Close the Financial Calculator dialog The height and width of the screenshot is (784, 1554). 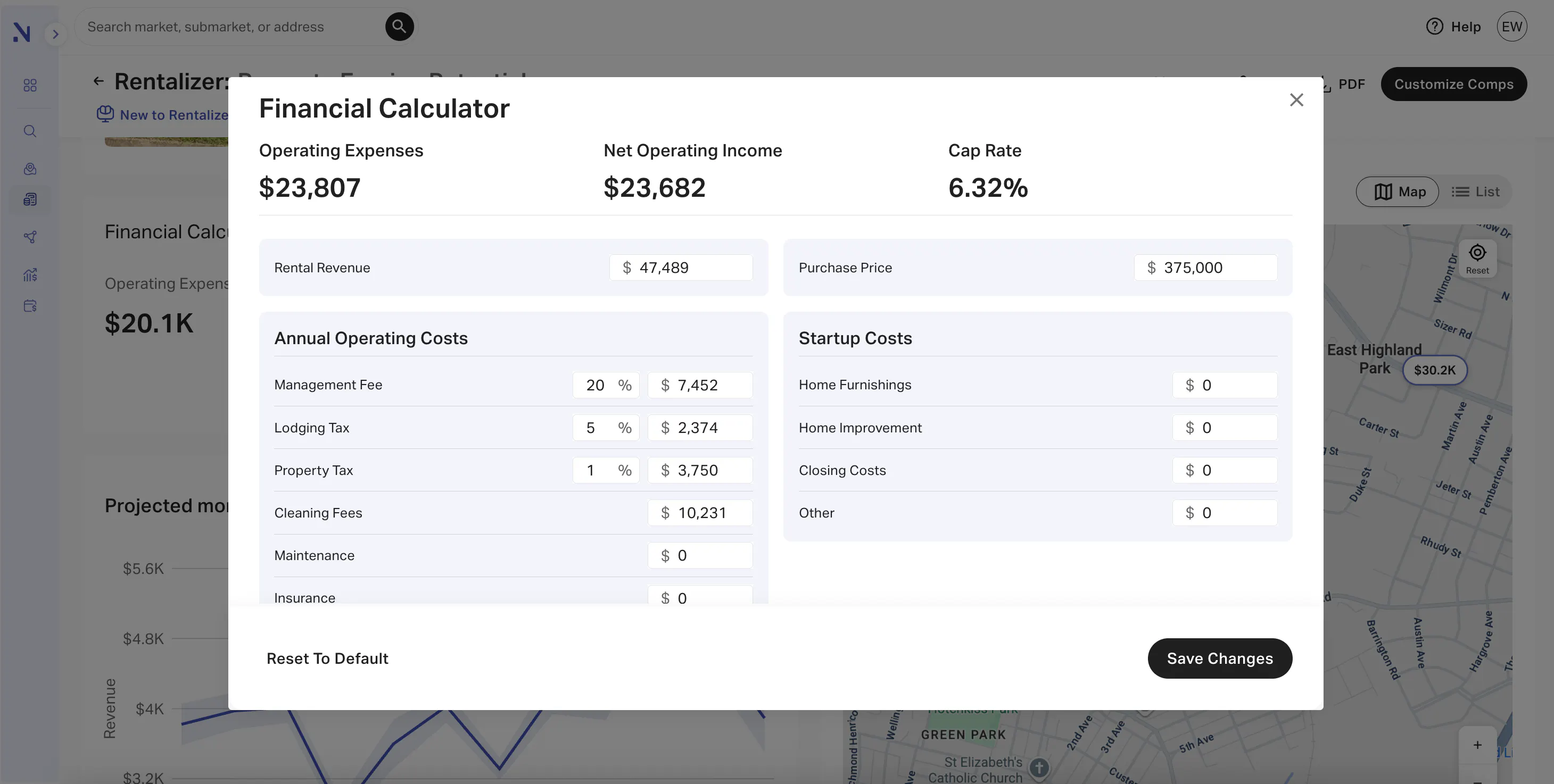pos(1296,99)
